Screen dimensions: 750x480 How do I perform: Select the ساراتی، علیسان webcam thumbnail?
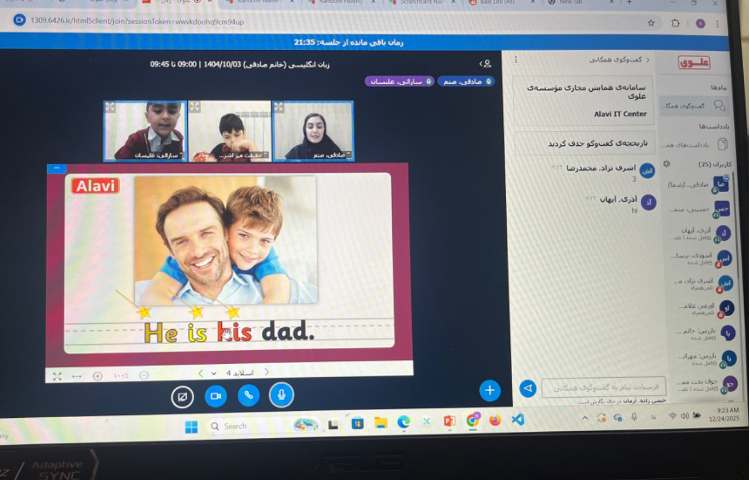(145, 131)
